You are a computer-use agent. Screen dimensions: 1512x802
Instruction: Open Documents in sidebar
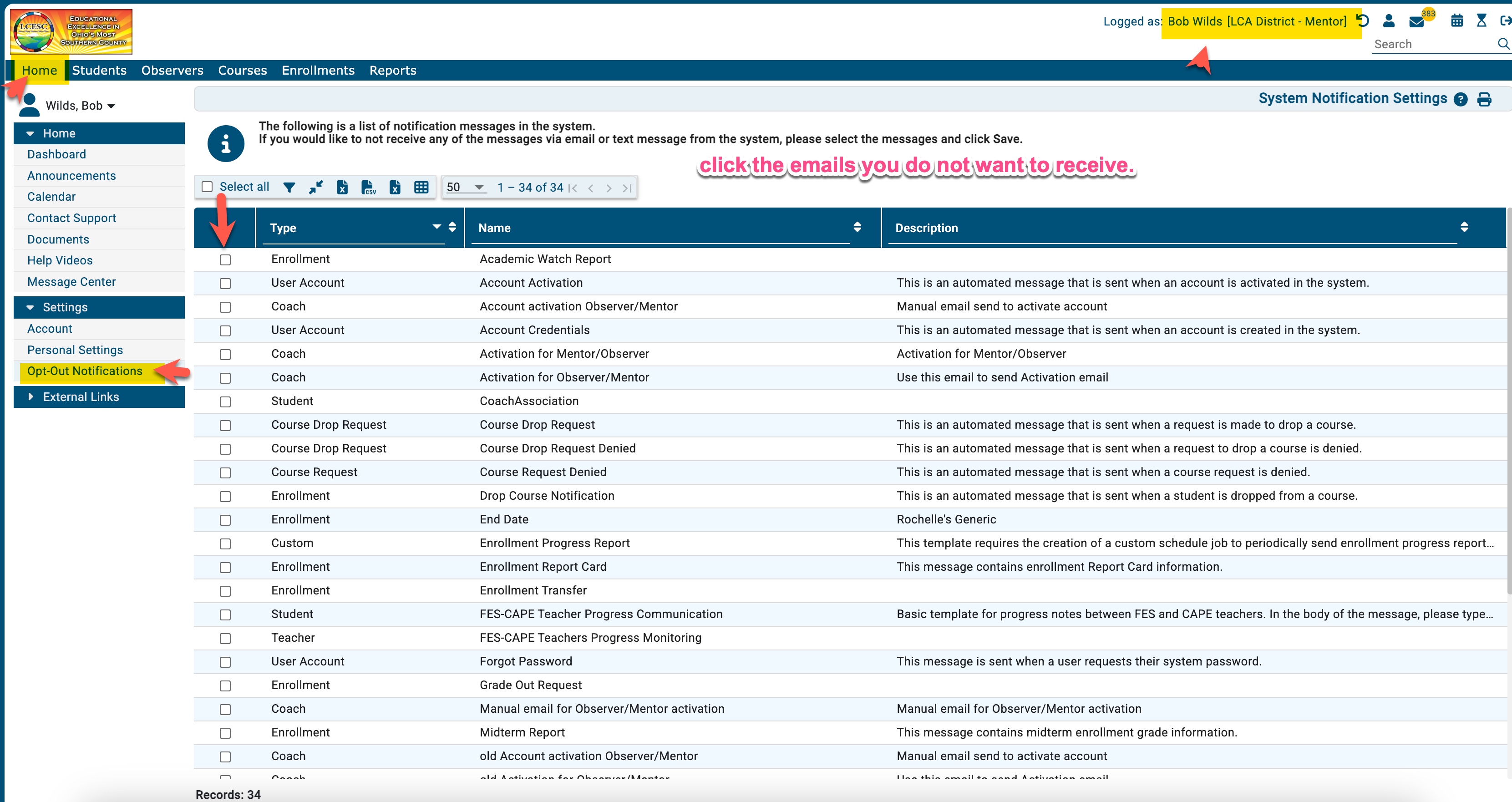coord(58,239)
